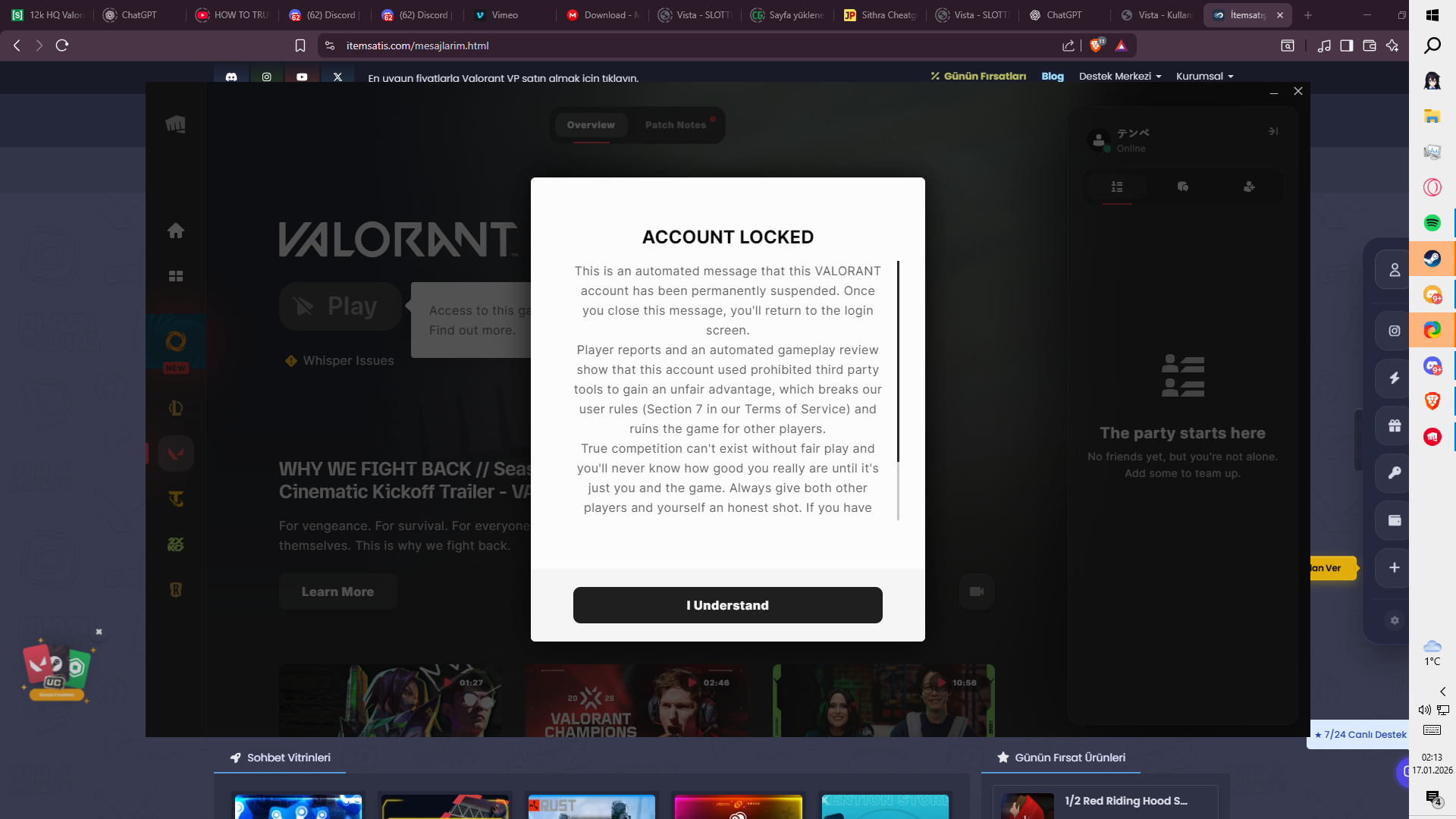
Task: Select Legends of Runeterra sidebar icon
Action: (176, 590)
